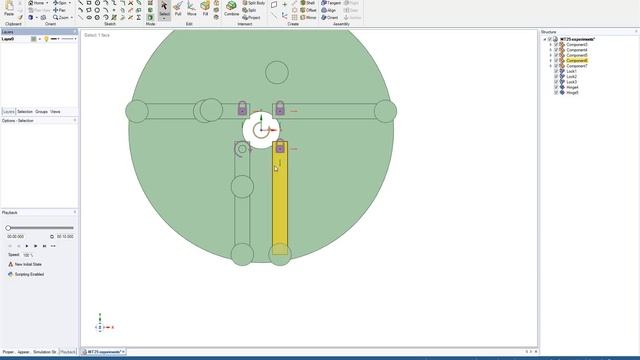Select Hinge5 in the Structure tree
This screenshot has height=360, width=640.
click(572, 93)
